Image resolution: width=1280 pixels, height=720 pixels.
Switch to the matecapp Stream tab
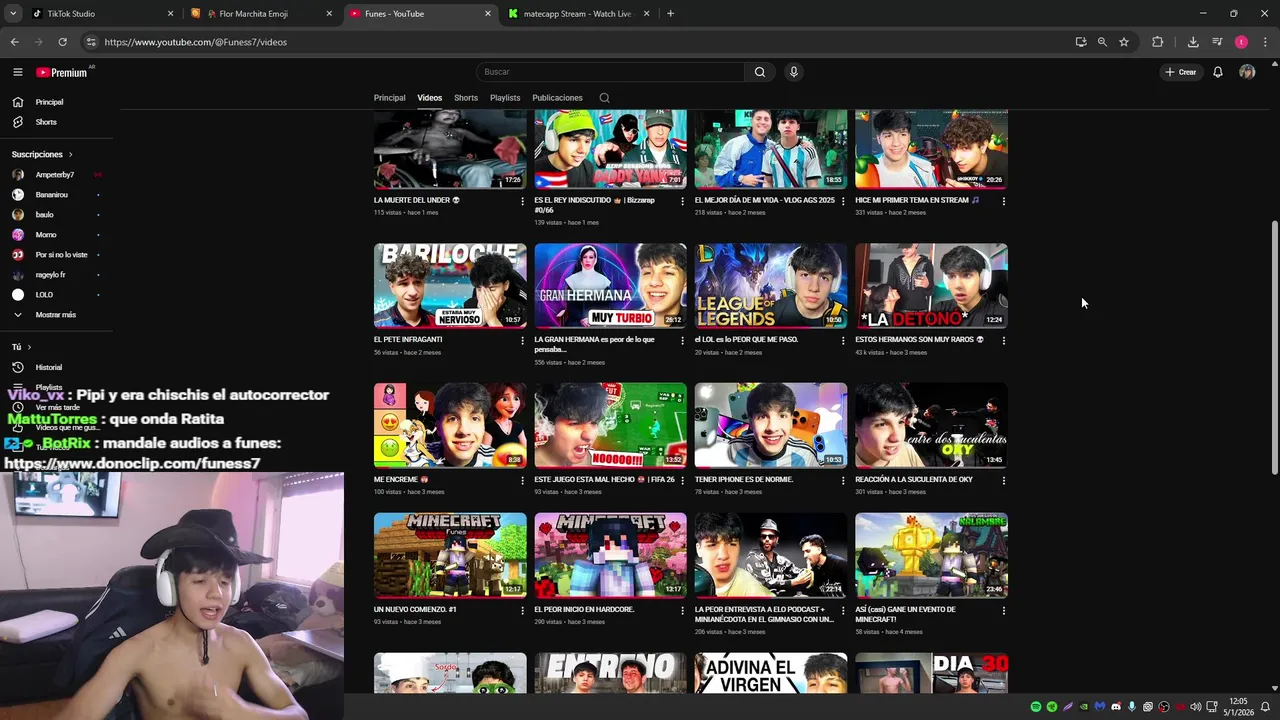click(x=579, y=14)
